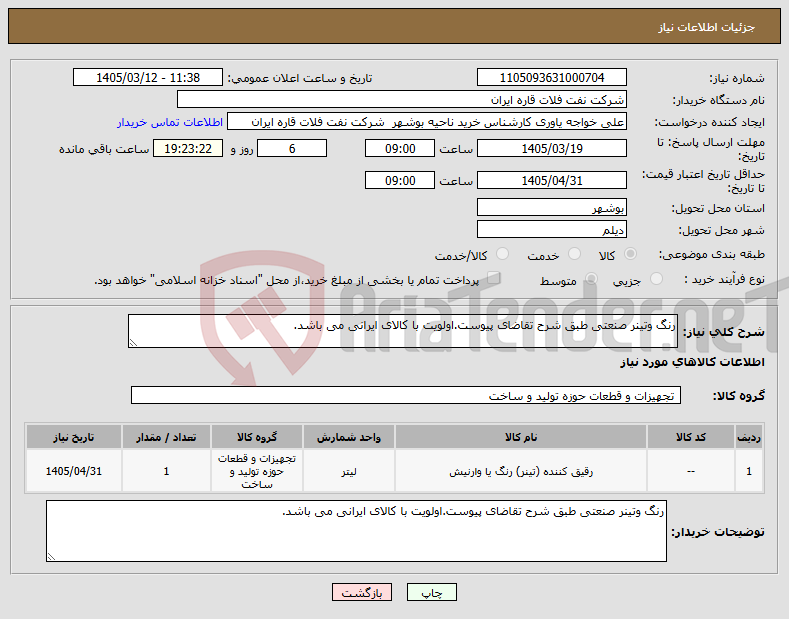Screen dimensions: 789x619
Task: Click the requester field علی خواجه یاوری
Action: coord(427,122)
